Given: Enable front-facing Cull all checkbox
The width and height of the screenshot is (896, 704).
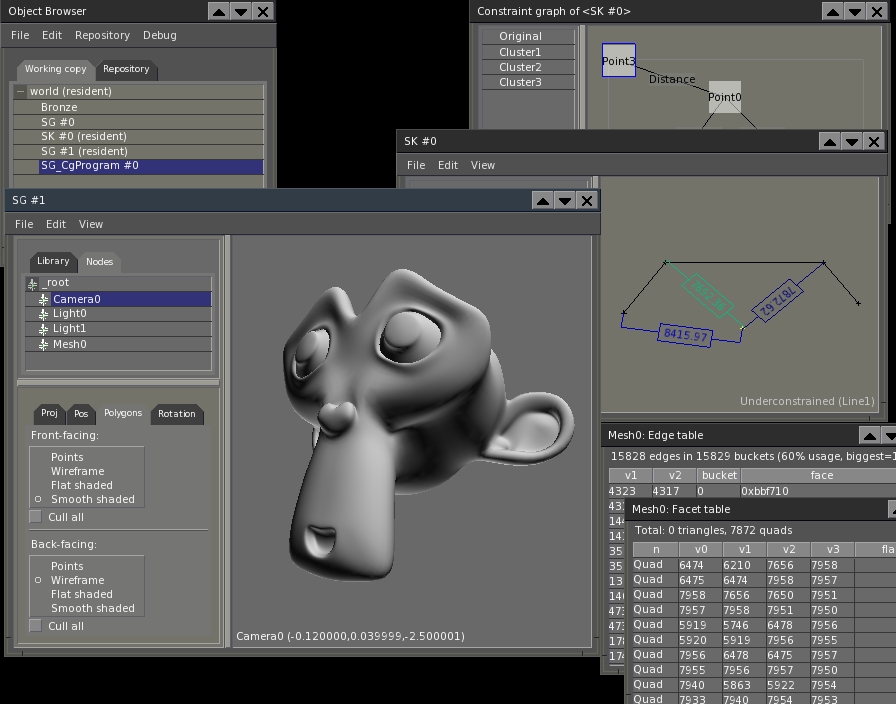Looking at the screenshot, I should 35,517.
